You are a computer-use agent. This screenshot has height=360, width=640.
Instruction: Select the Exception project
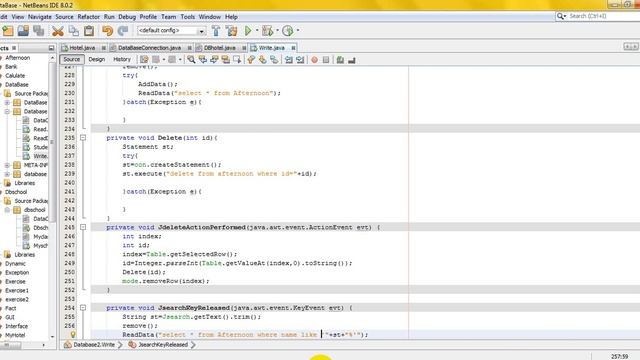click(x=17, y=273)
